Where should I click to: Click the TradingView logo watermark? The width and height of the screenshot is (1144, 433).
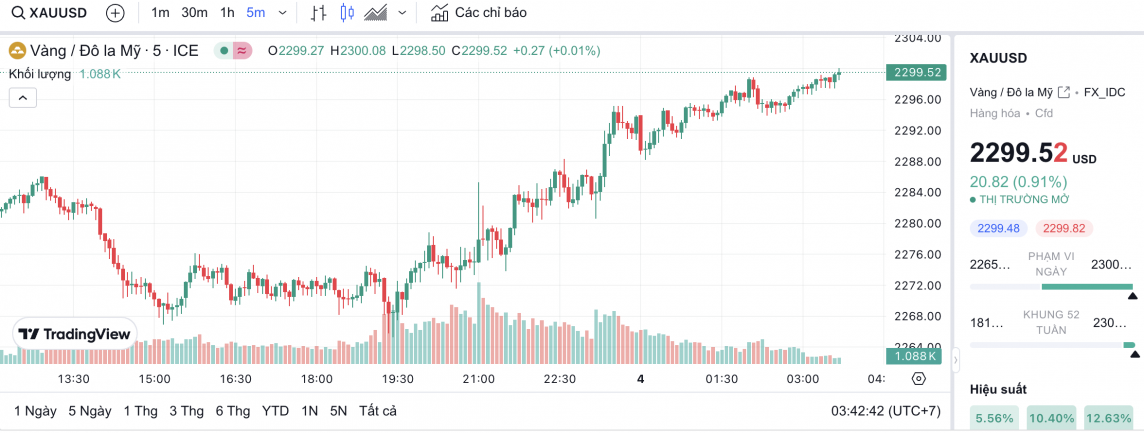pos(75,334)
